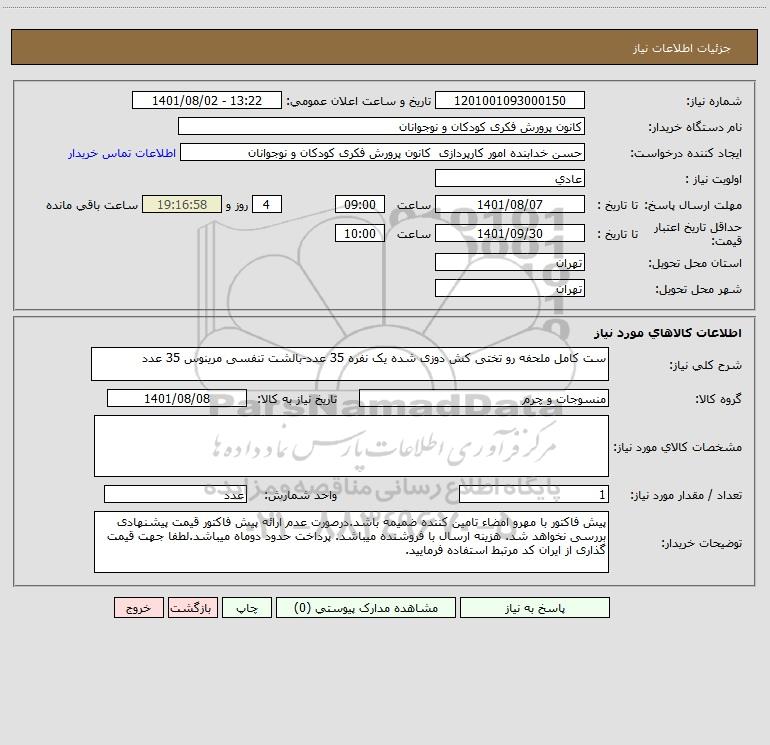770x745 pixels.
Task: Click the goods need date 1401/08/08
Action: tap(177, 398)
